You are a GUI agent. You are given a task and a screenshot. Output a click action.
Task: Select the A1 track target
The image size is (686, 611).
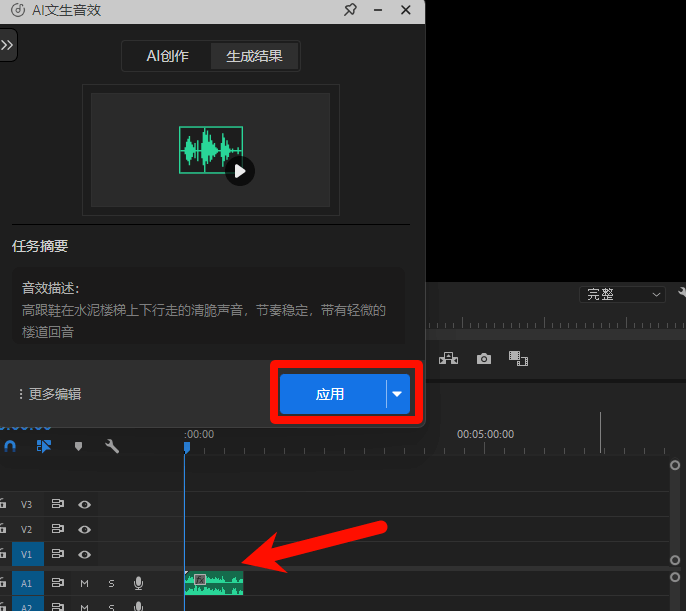(x=28, y=583)
